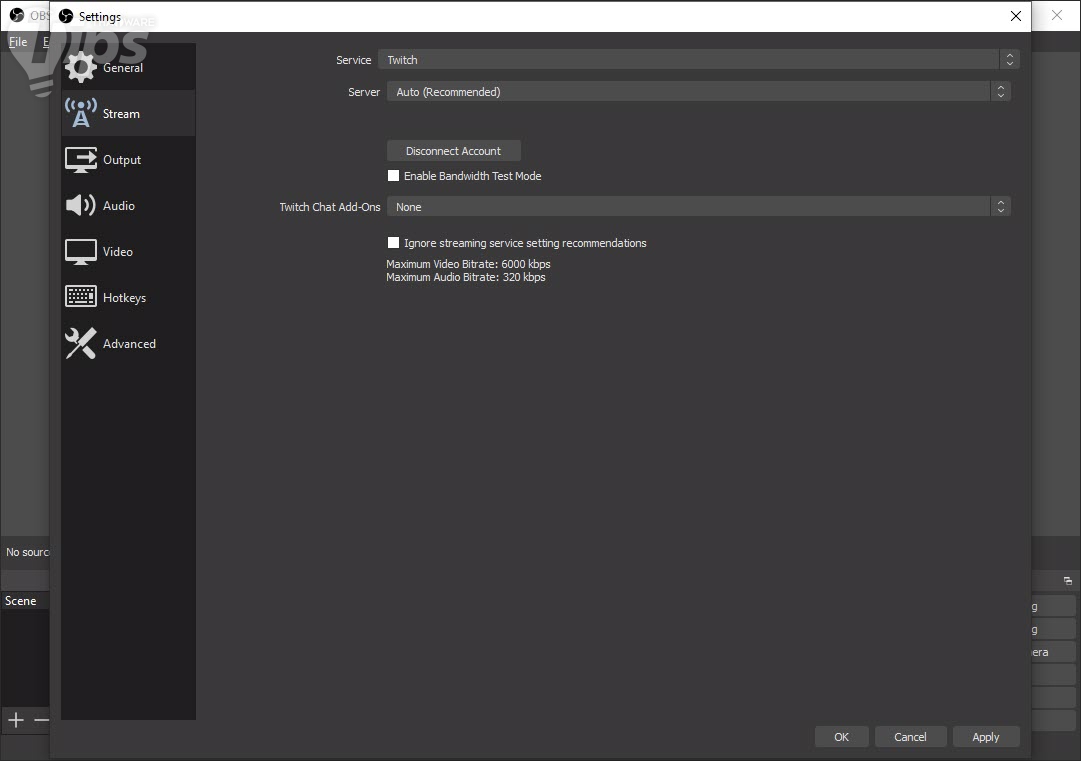Click Disconnect Account button
This screenshot has width=1081, height=761.
[454, 151]
